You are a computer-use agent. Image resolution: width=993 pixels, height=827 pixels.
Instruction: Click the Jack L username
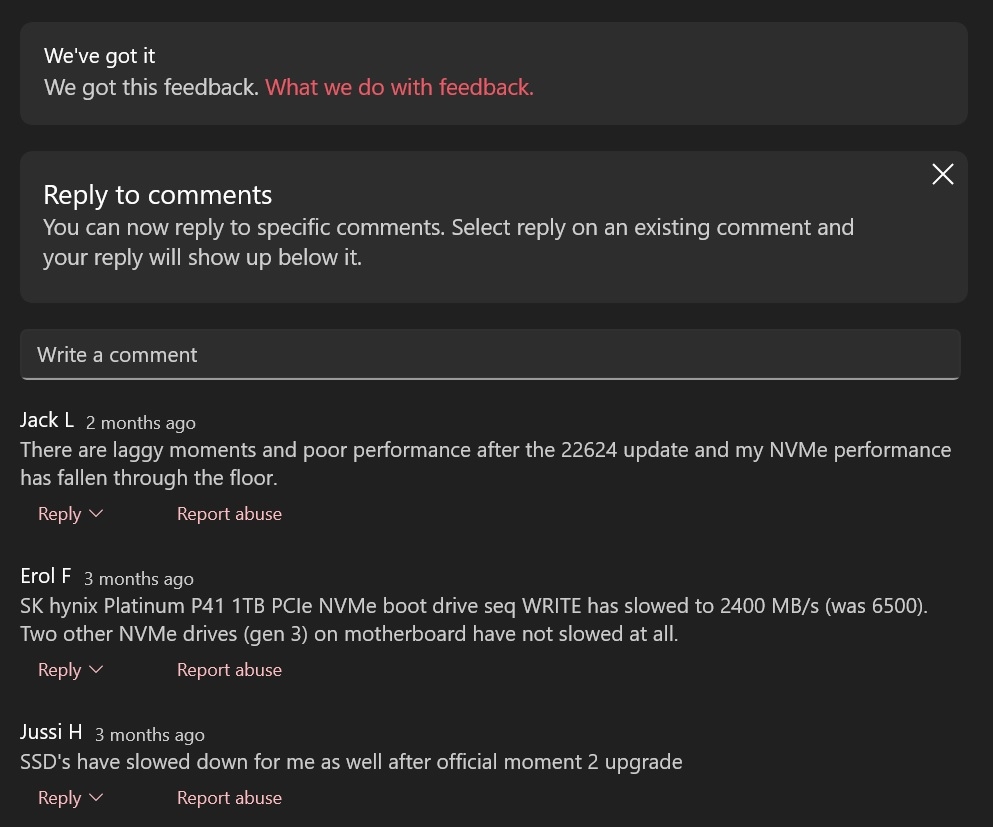click(x=47, y=420)
